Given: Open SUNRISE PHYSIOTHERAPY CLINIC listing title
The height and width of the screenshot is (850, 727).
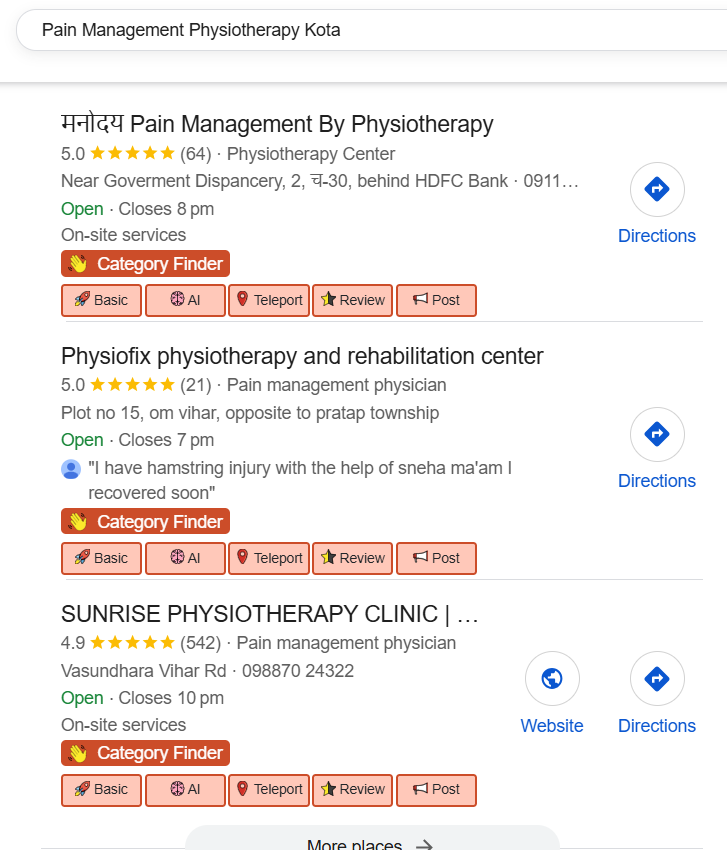Looking at the screenshot, I should [x=270, y=613].
